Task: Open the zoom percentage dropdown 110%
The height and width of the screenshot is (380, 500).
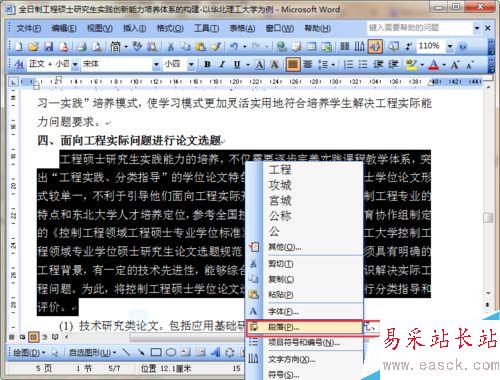Action: [x=450, y=46]
